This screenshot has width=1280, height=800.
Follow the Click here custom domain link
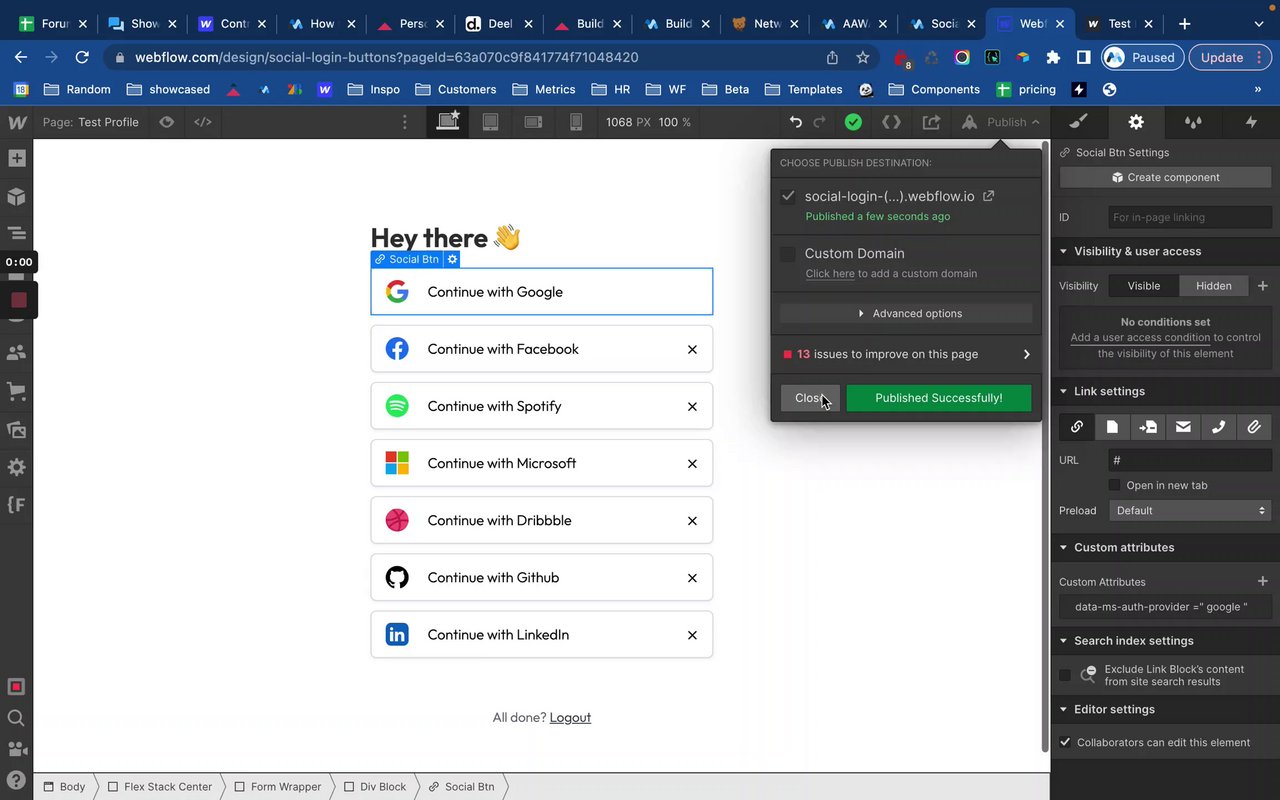830,274
